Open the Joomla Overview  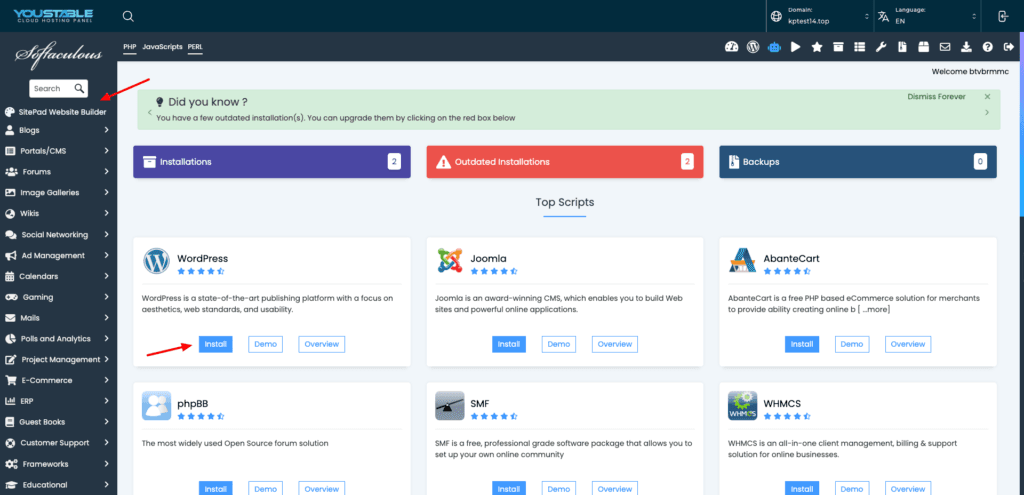coord(615,344)
